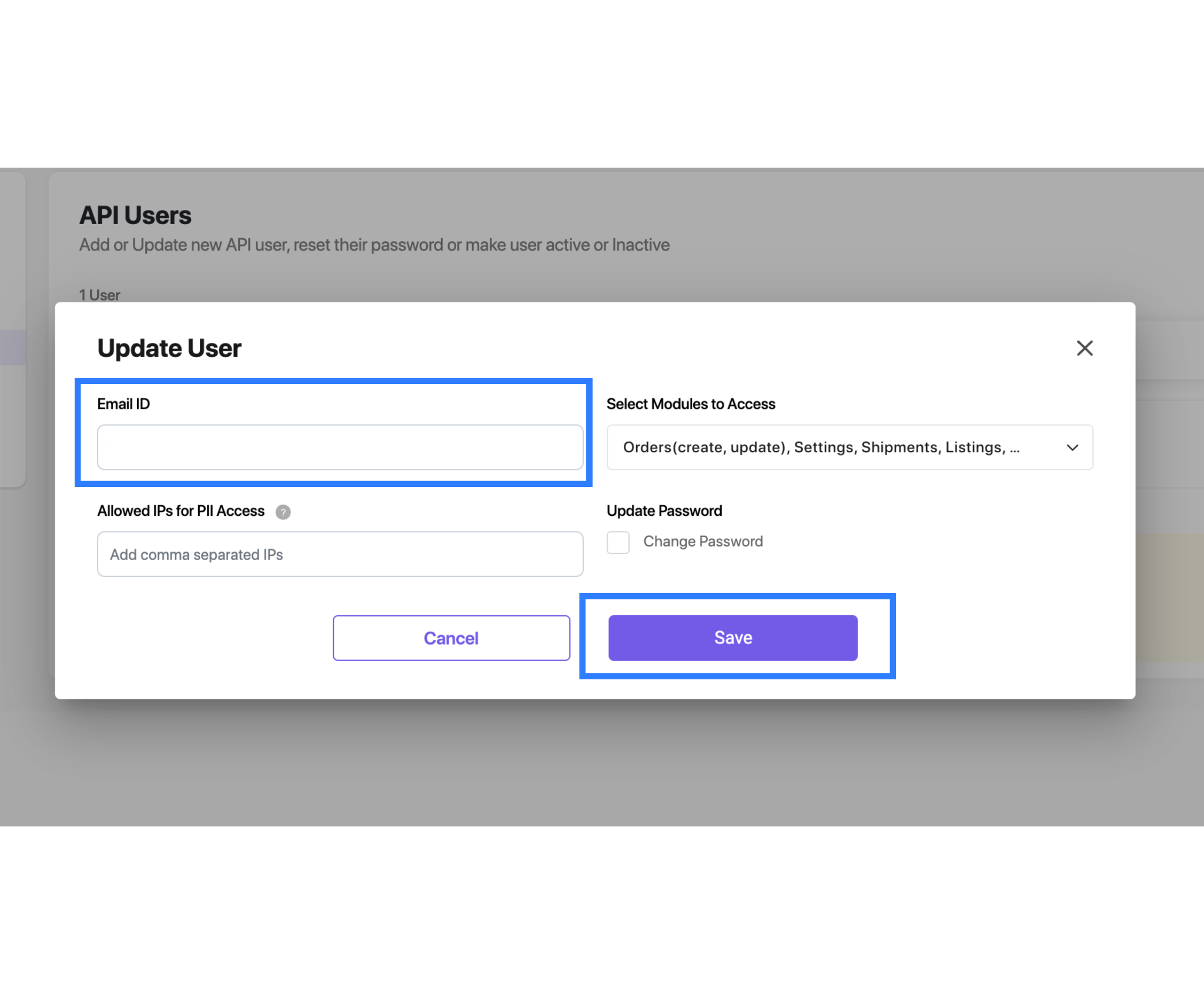The width and height of the screenshot is (1204, 1004).
Task: Click the API Users page heading
Action: (135, 215)
